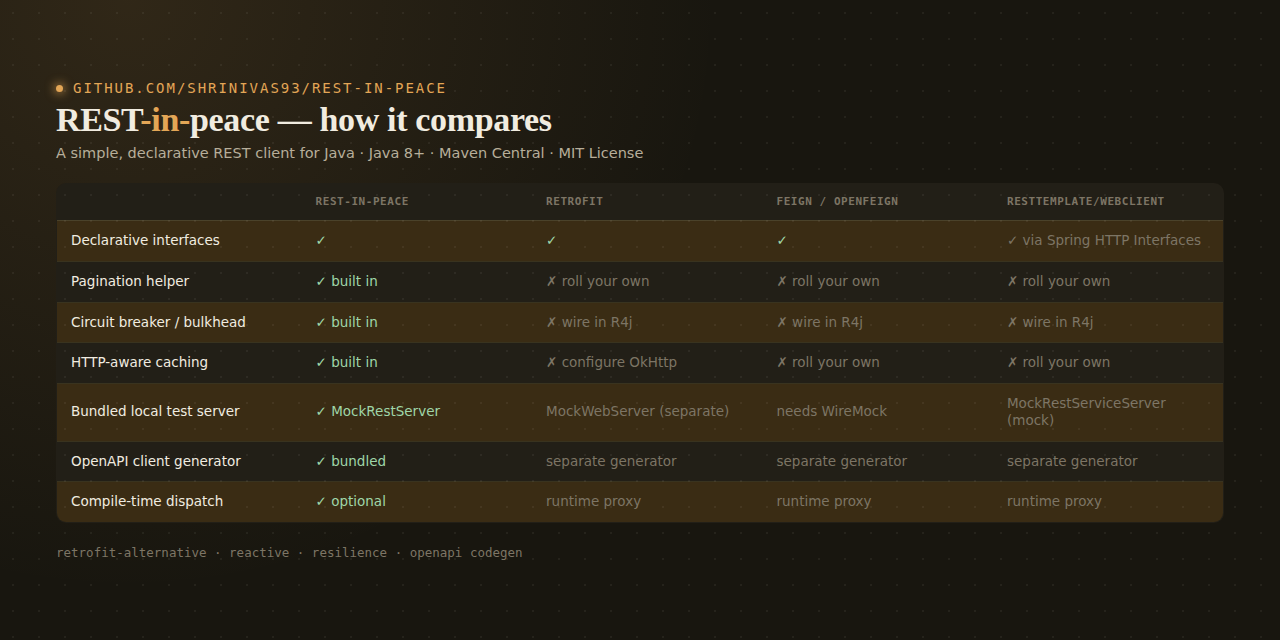Click Feign checkmark in Declarative interfaces row
Image resolution: width=1280 pixels, height=640 pixels.
click(782, 240)
